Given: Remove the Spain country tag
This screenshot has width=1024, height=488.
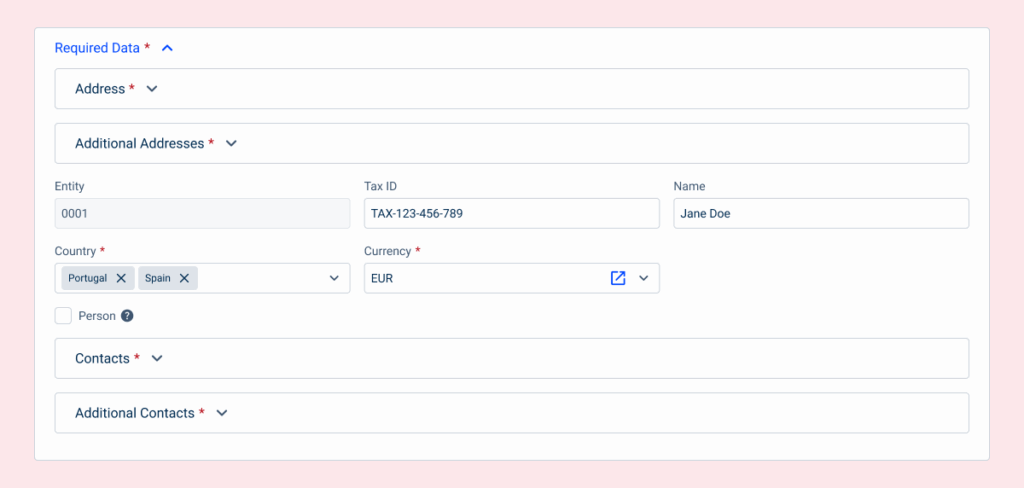Looking at the screenshot, I should 184,278.
